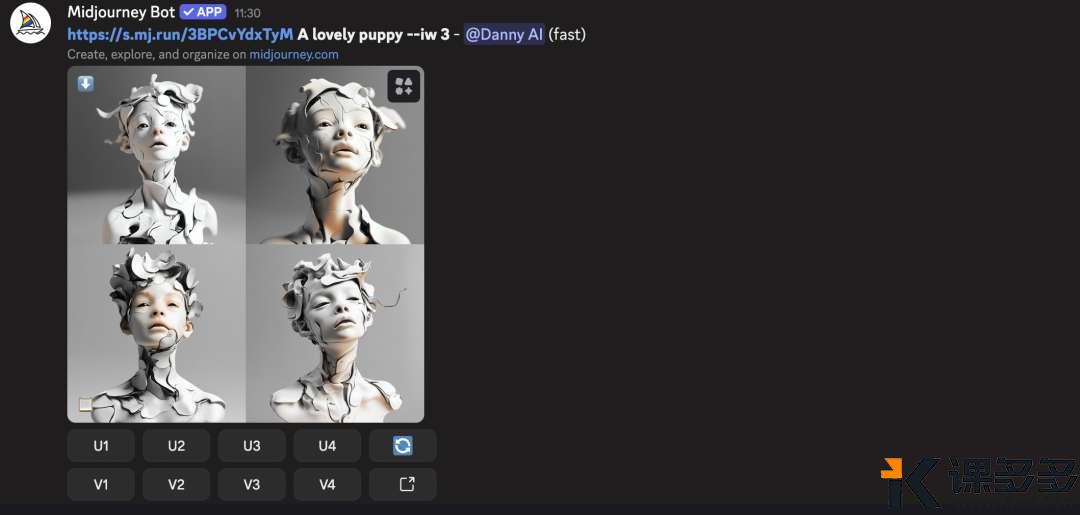Open the top-right sculpture image in grid
Image resolution: width=1080 pixels, height=515 pixels.
pos(335,156)
